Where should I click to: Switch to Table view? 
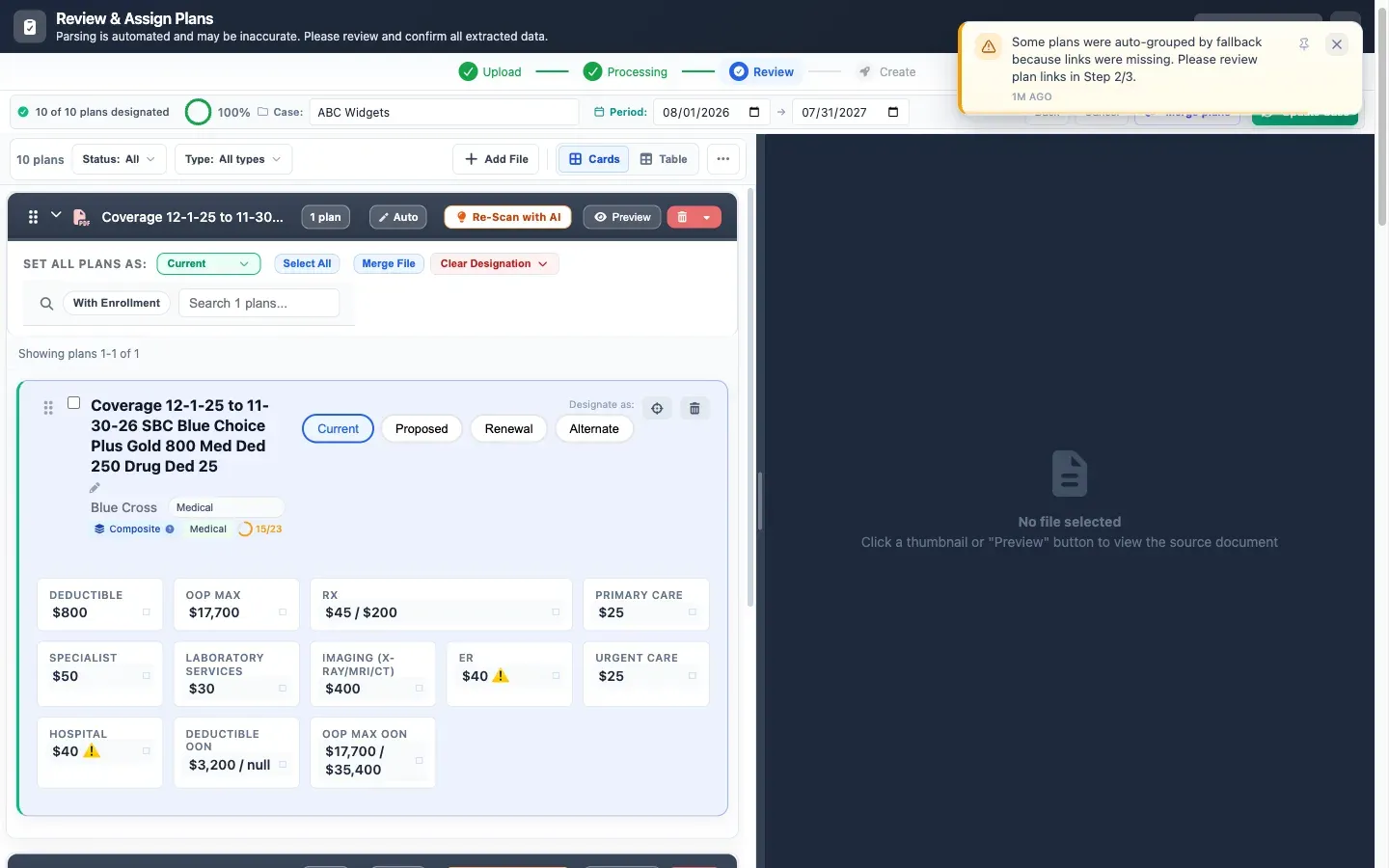664,159
